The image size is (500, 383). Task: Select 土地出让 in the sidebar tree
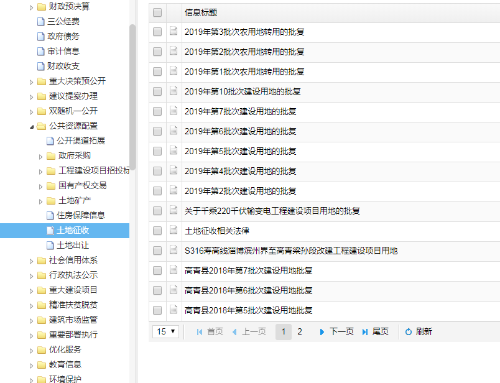73,245
